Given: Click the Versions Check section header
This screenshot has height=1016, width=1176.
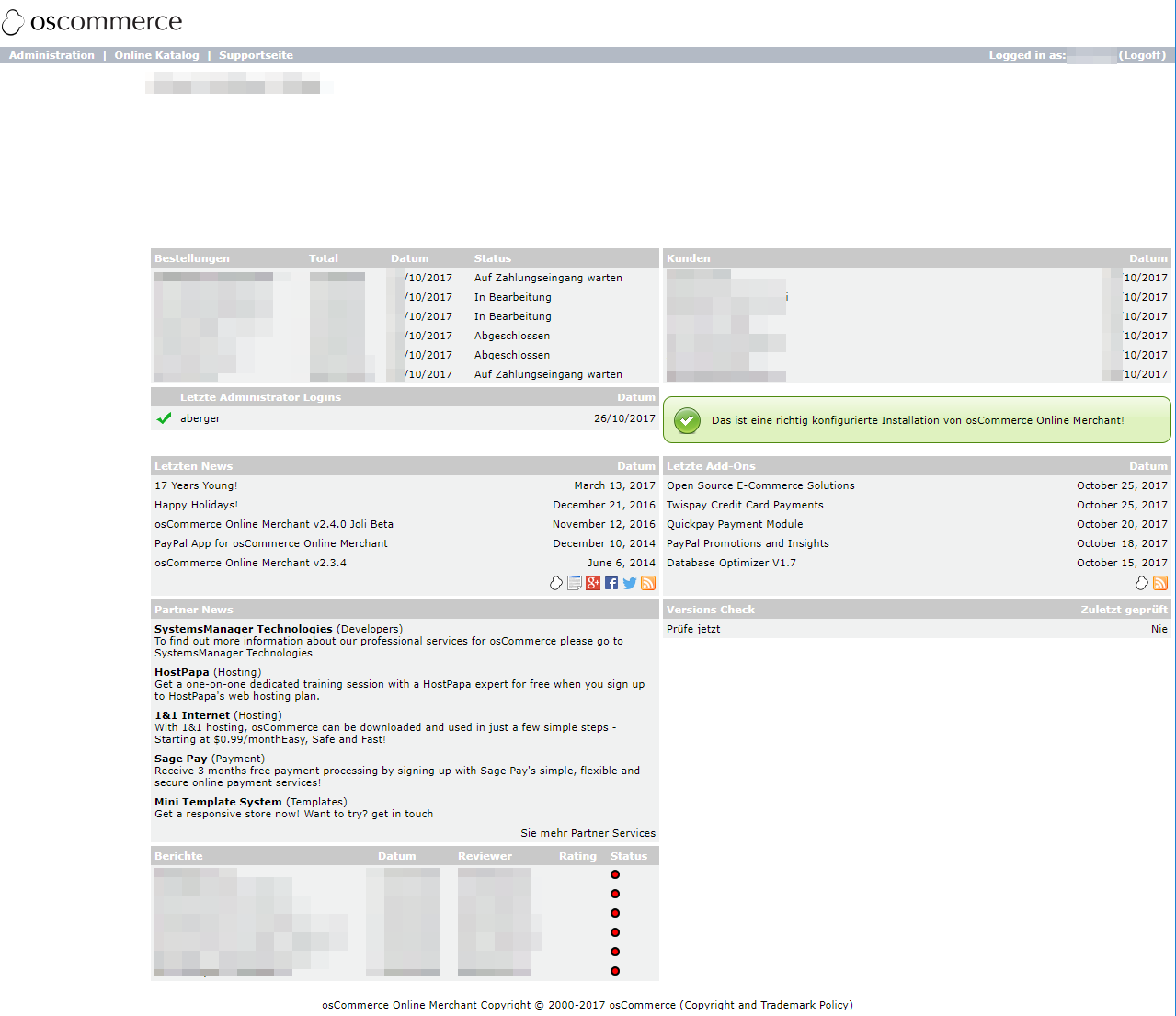Looking at the screenshot, I should click(x=711, y=610).
